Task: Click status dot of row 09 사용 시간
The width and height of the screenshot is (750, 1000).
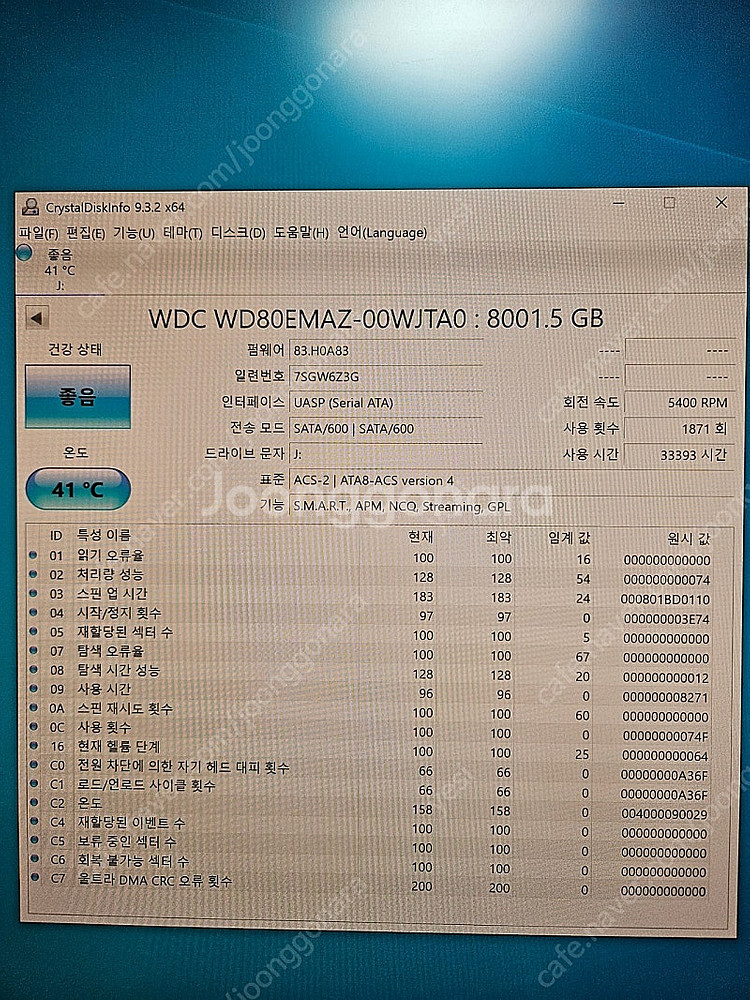Action: 33,689
